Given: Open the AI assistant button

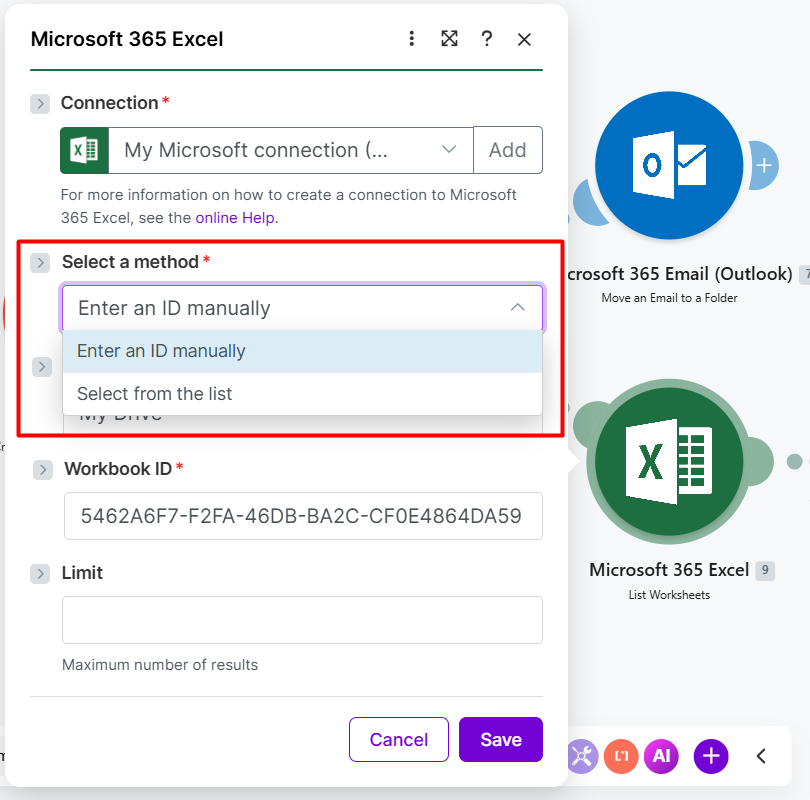Looking at the screenshot, I should pyautogui.click(x=661, y=757).
